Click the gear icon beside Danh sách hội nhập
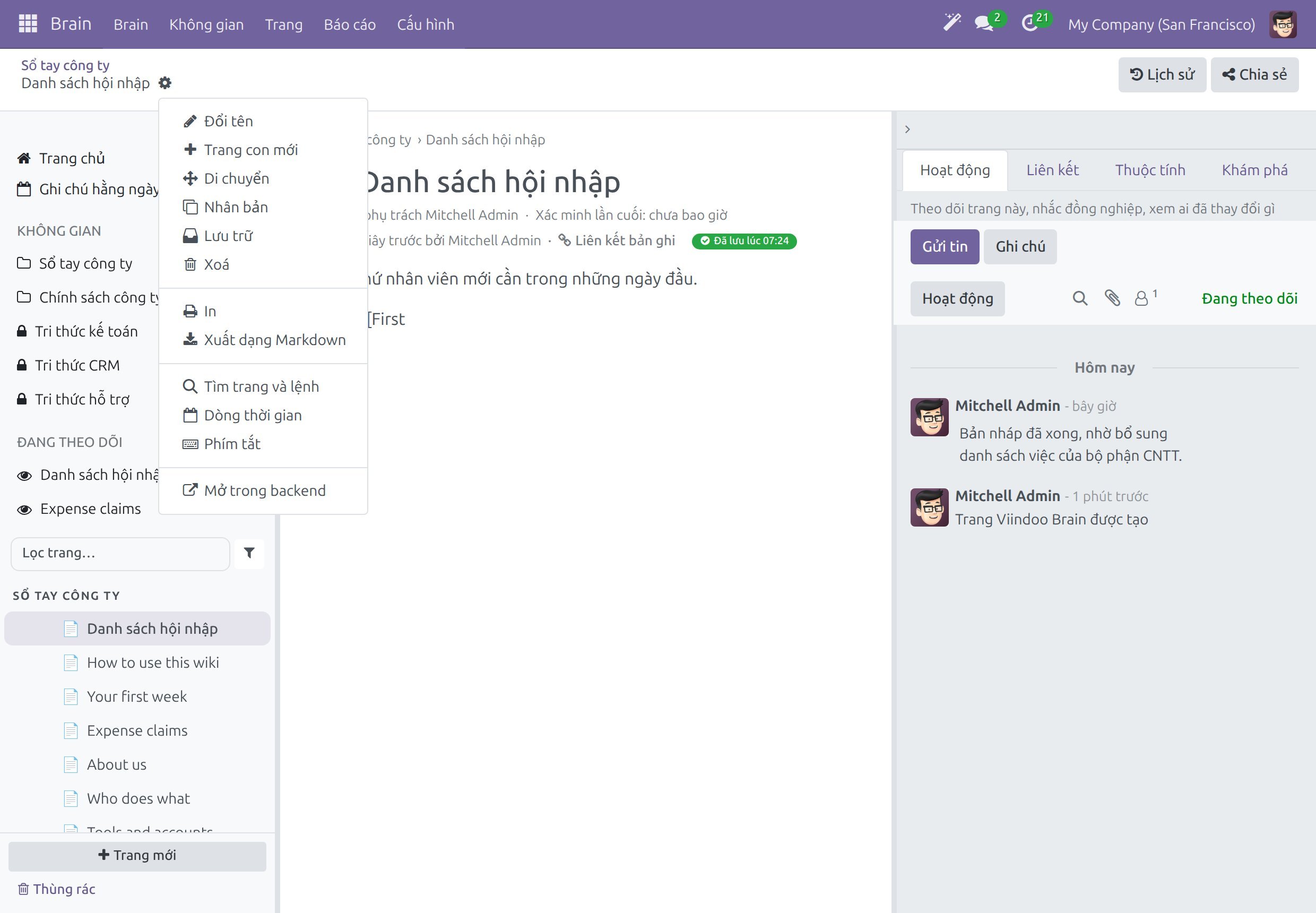Viewport: 1316px width, 913px height. coord(164,83)
